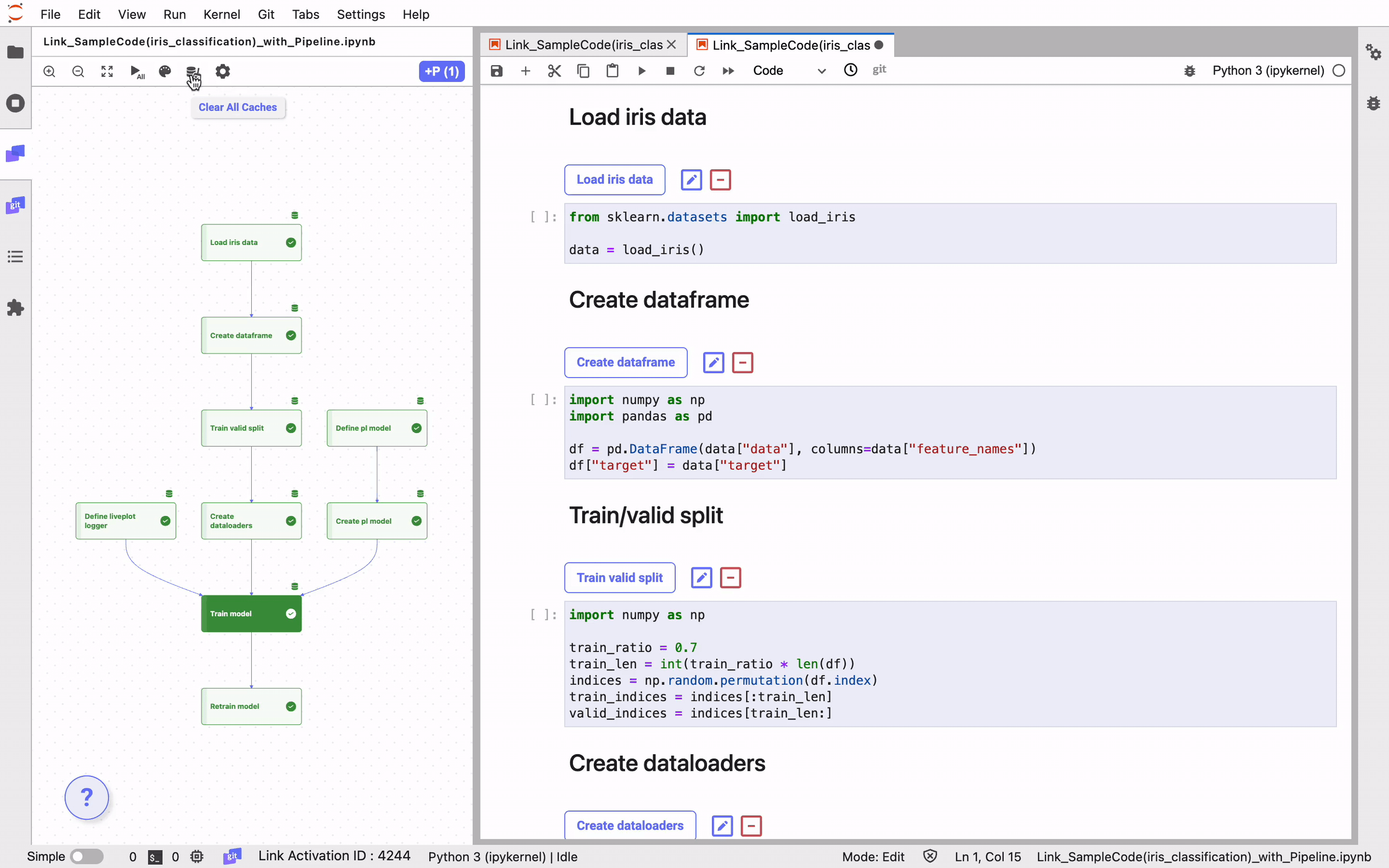Click the Run All pipeline icon
The height and width of the screenshot is (868, 1389).
click(136, 71)
